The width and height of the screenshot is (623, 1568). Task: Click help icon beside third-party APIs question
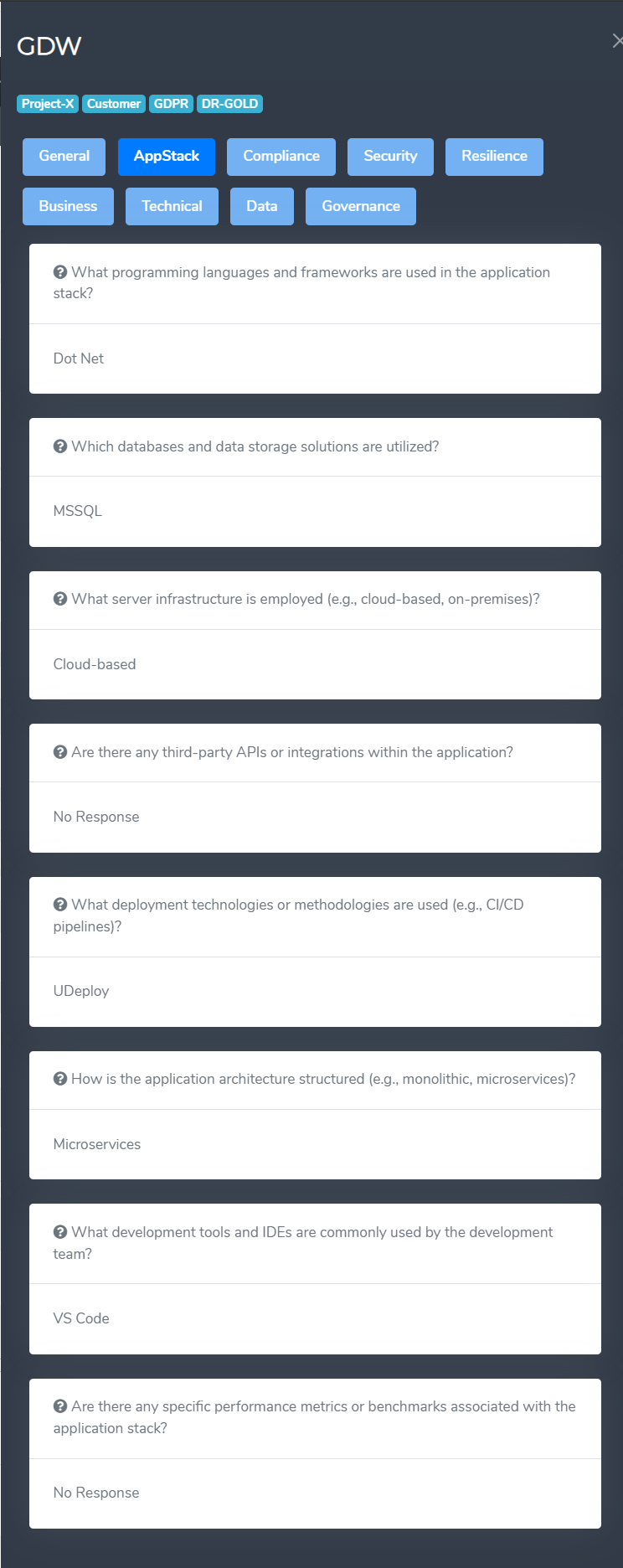pyautogui.click(x=60, y=752)
